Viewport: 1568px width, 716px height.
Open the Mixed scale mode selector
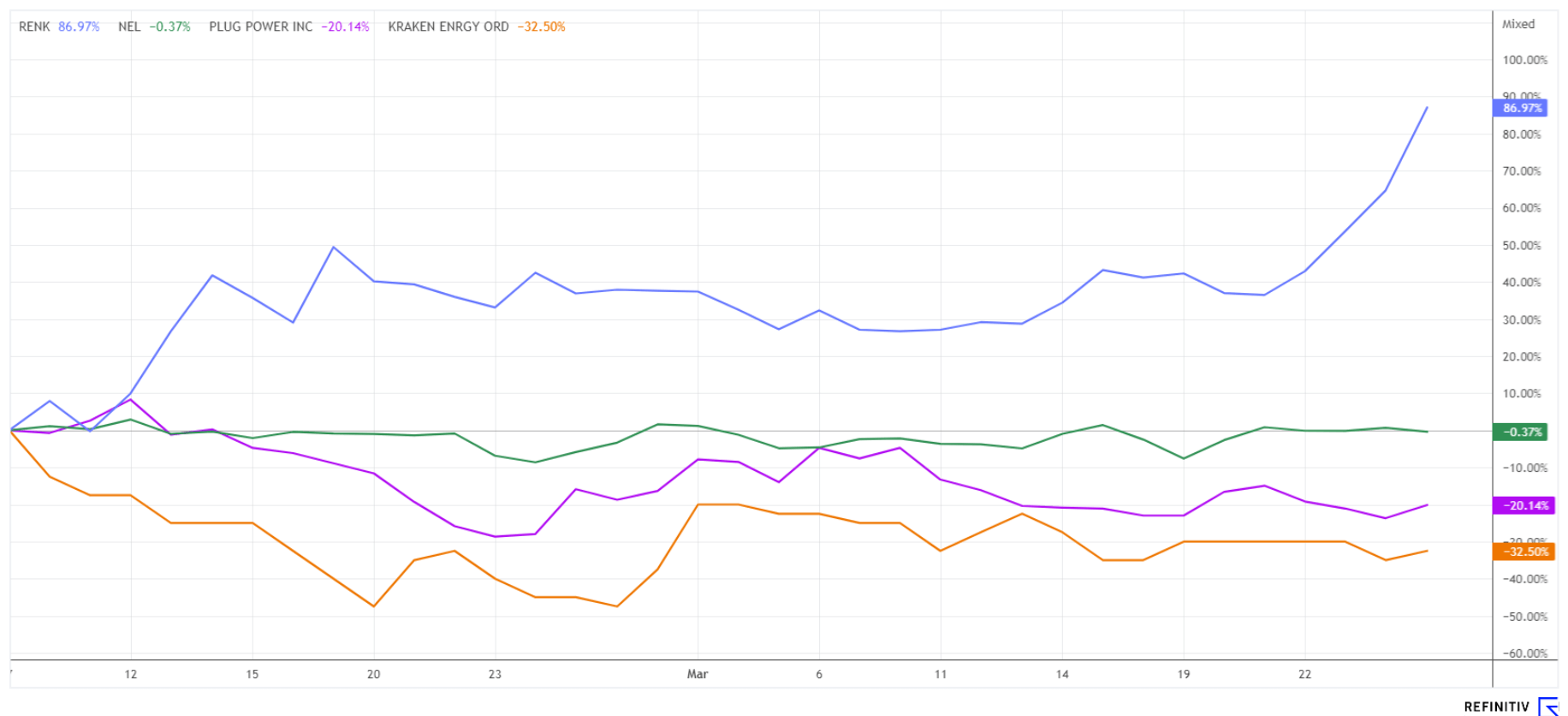[1518, 24]
